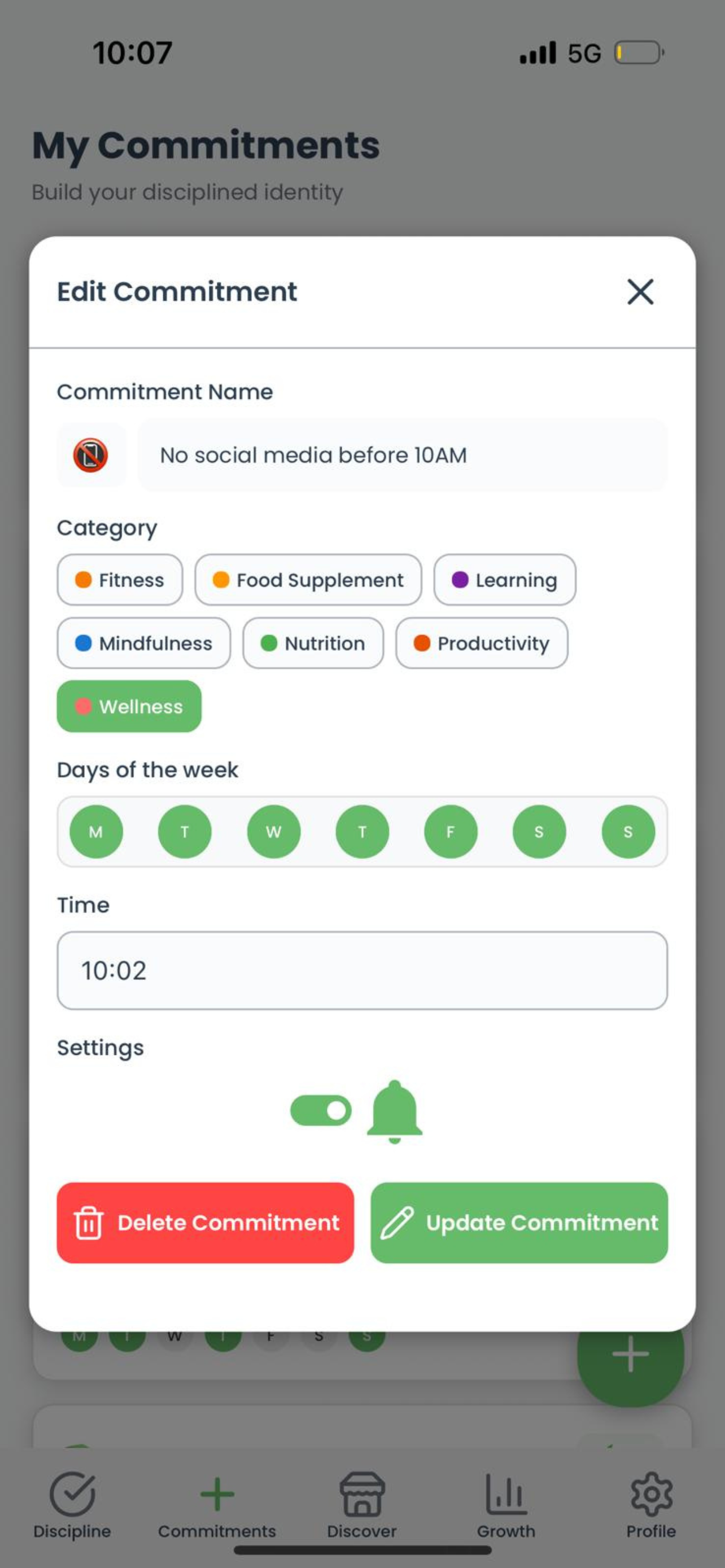Choose the Productivity category chip
Image resolution: width=725 pixels, height=1568 pixels.
(482, 643)
